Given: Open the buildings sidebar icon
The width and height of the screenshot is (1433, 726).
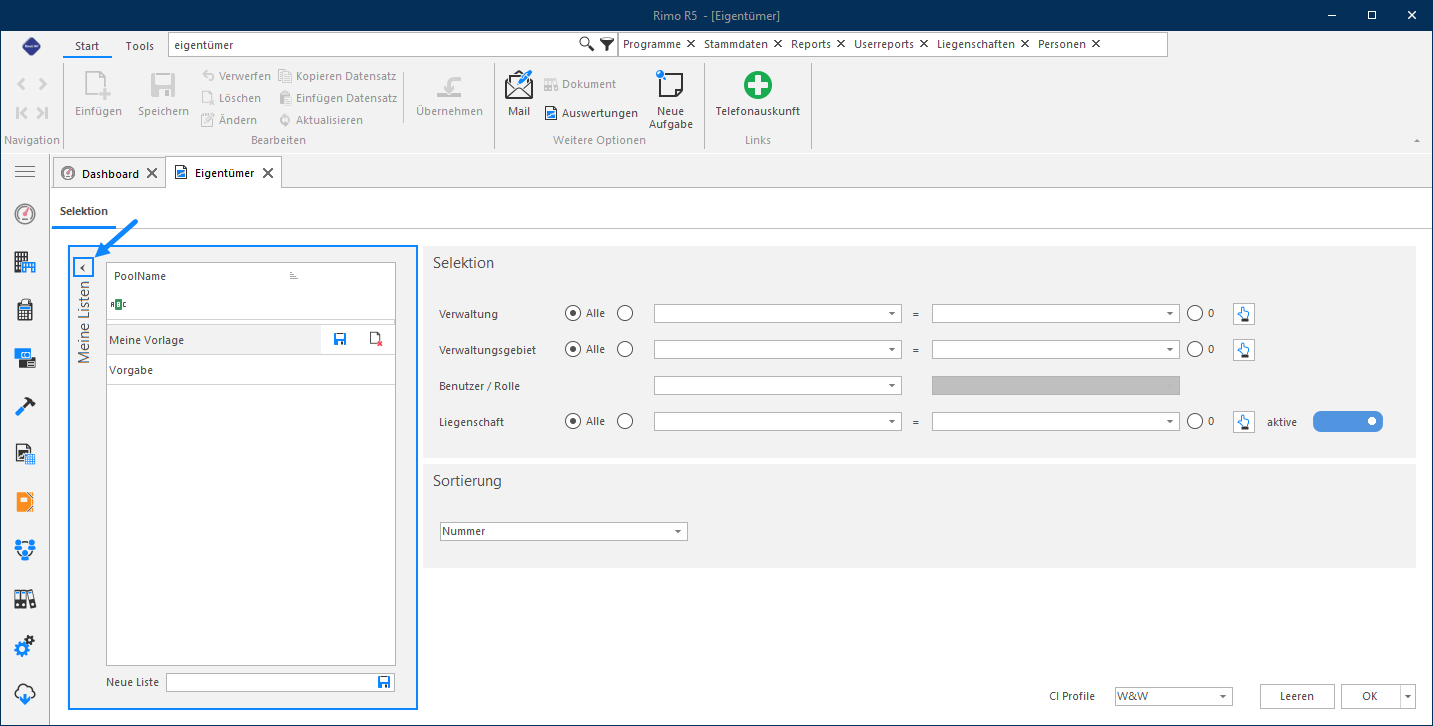Looking at the screenshot, I should point(25,262).
